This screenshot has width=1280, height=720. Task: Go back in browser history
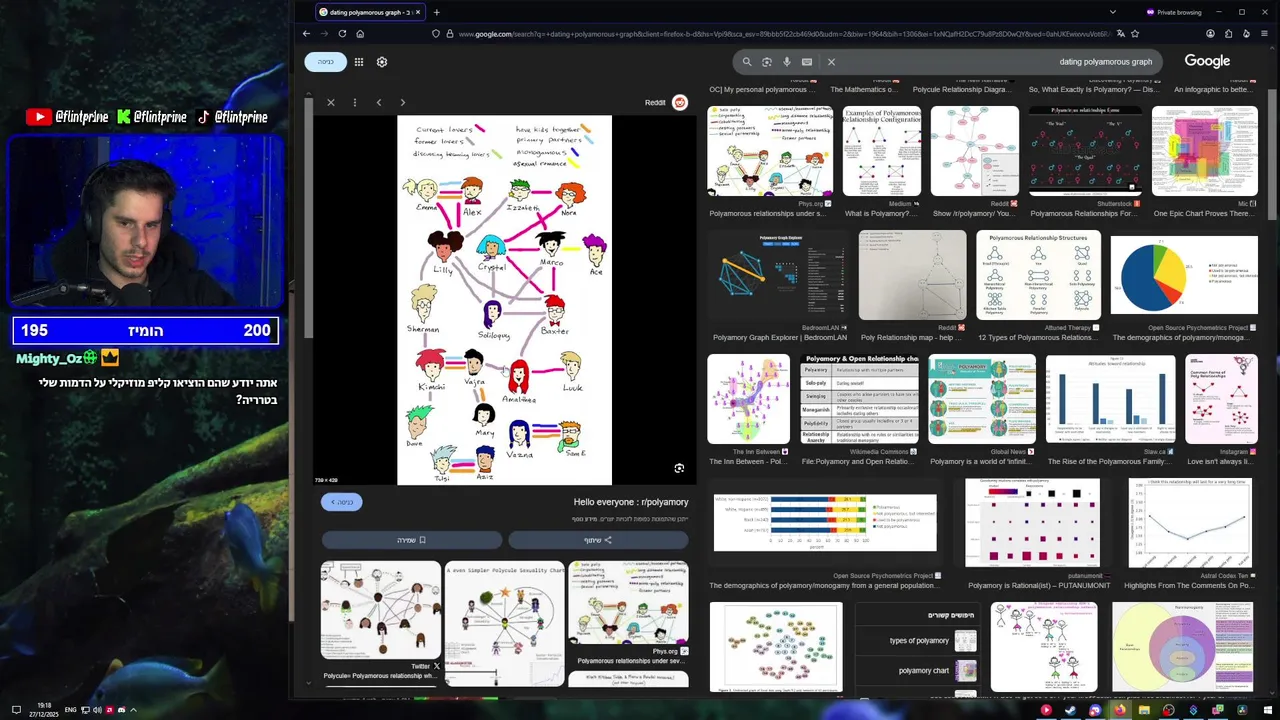(306, 33)
